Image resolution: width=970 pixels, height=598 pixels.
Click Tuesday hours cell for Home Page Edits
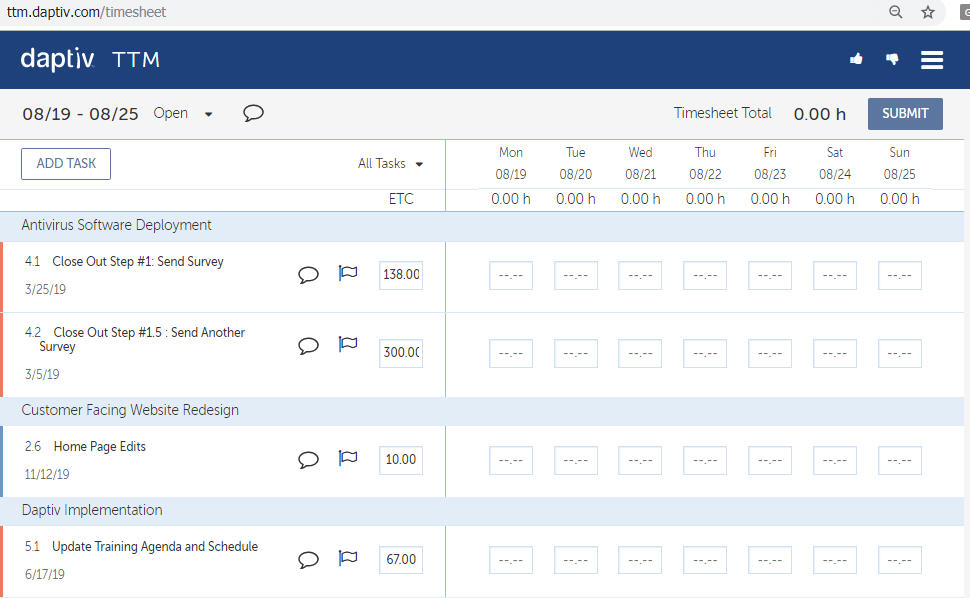(576, 461)
